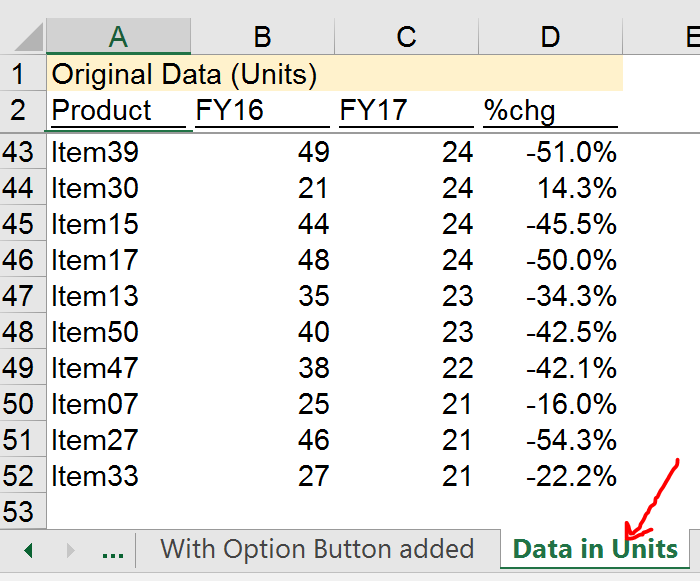
Task: Switch to With Option Button added tab
Action: 316,549
